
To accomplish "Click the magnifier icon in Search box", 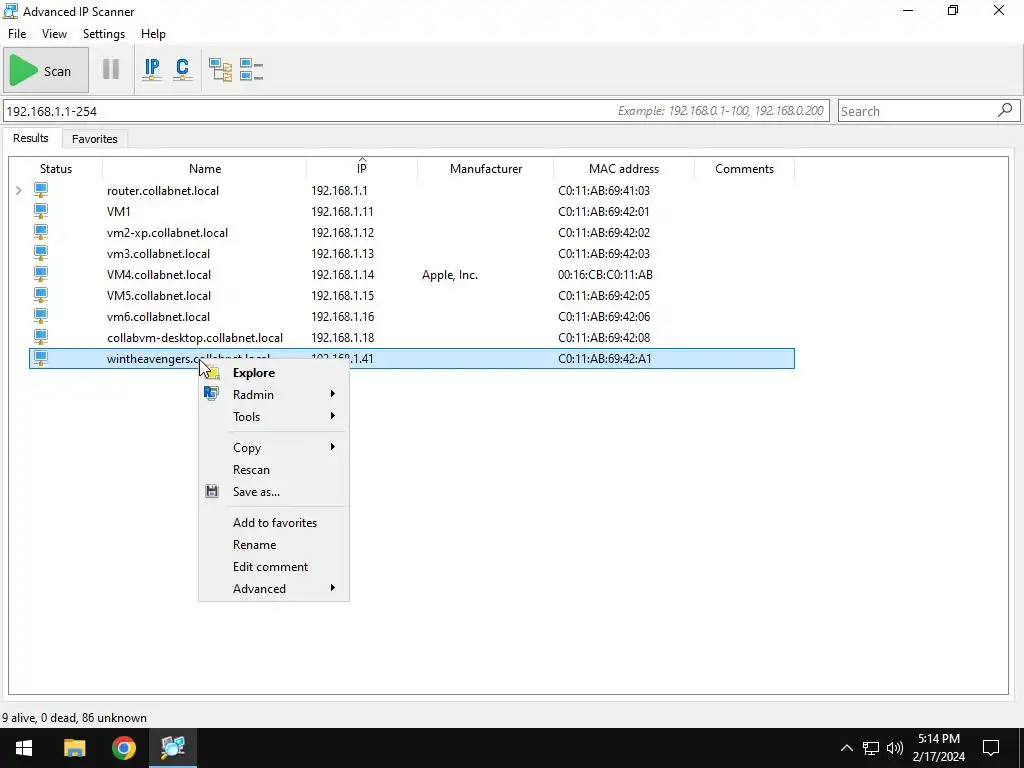I will pyautogui.click(x=1005, y=110).
